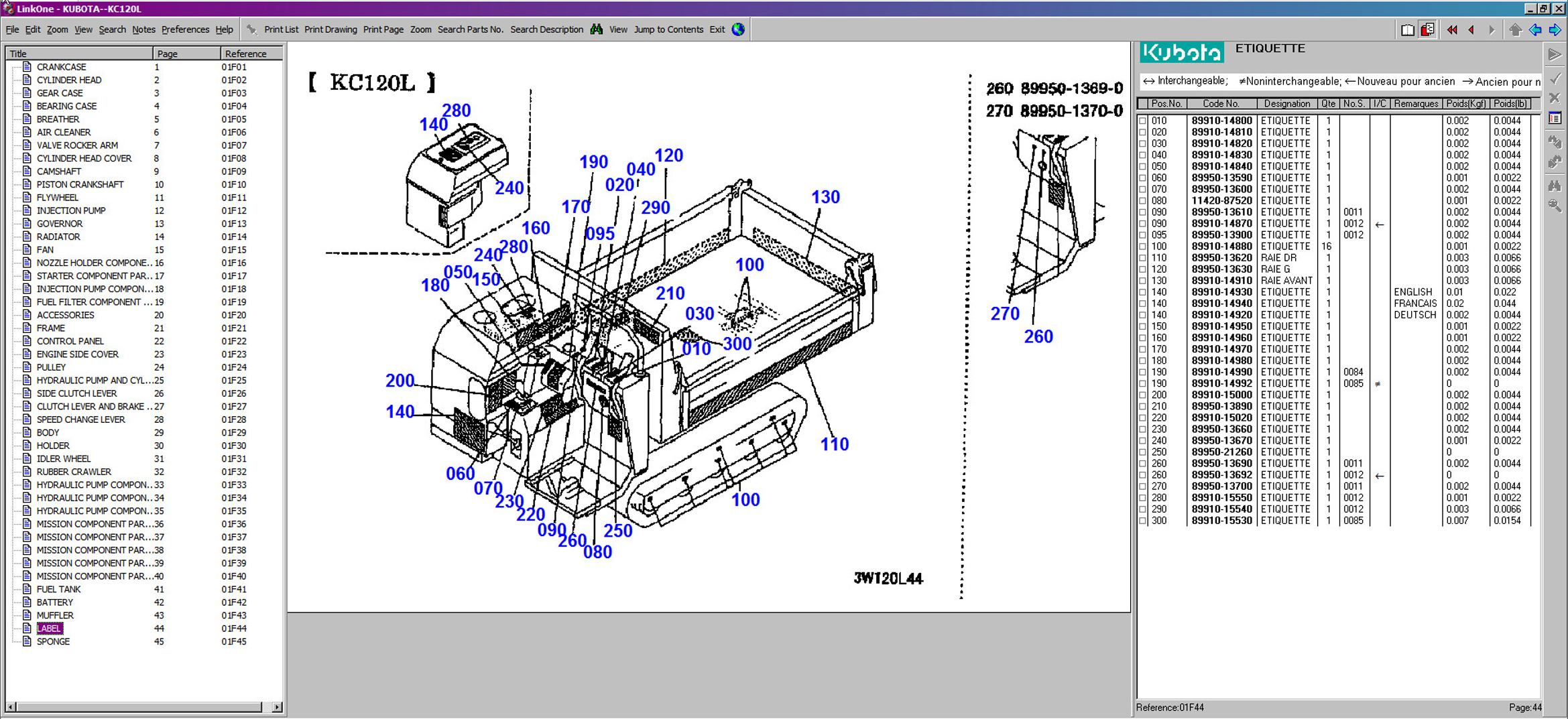Screen dimensions: 1568x719
Task: Open the Preferences menu
Action: pyautogui.click(x=185, y=29)
